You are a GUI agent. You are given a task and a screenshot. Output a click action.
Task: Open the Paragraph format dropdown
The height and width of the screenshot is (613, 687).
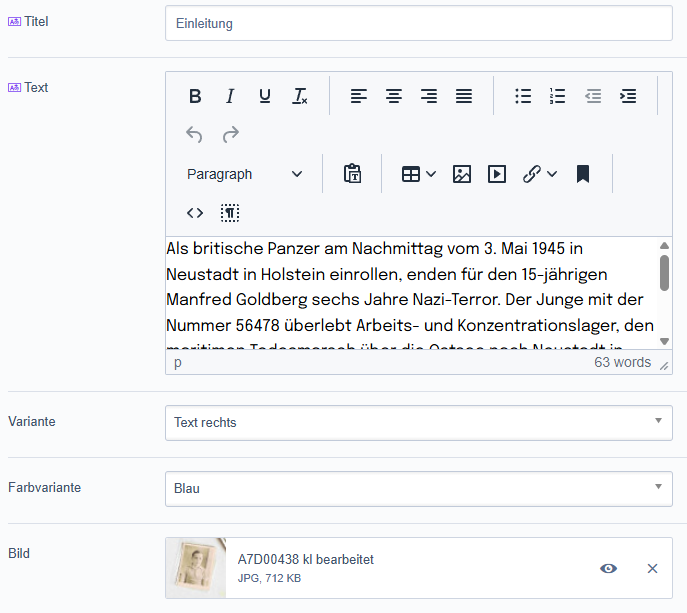(x=244, y=174)
